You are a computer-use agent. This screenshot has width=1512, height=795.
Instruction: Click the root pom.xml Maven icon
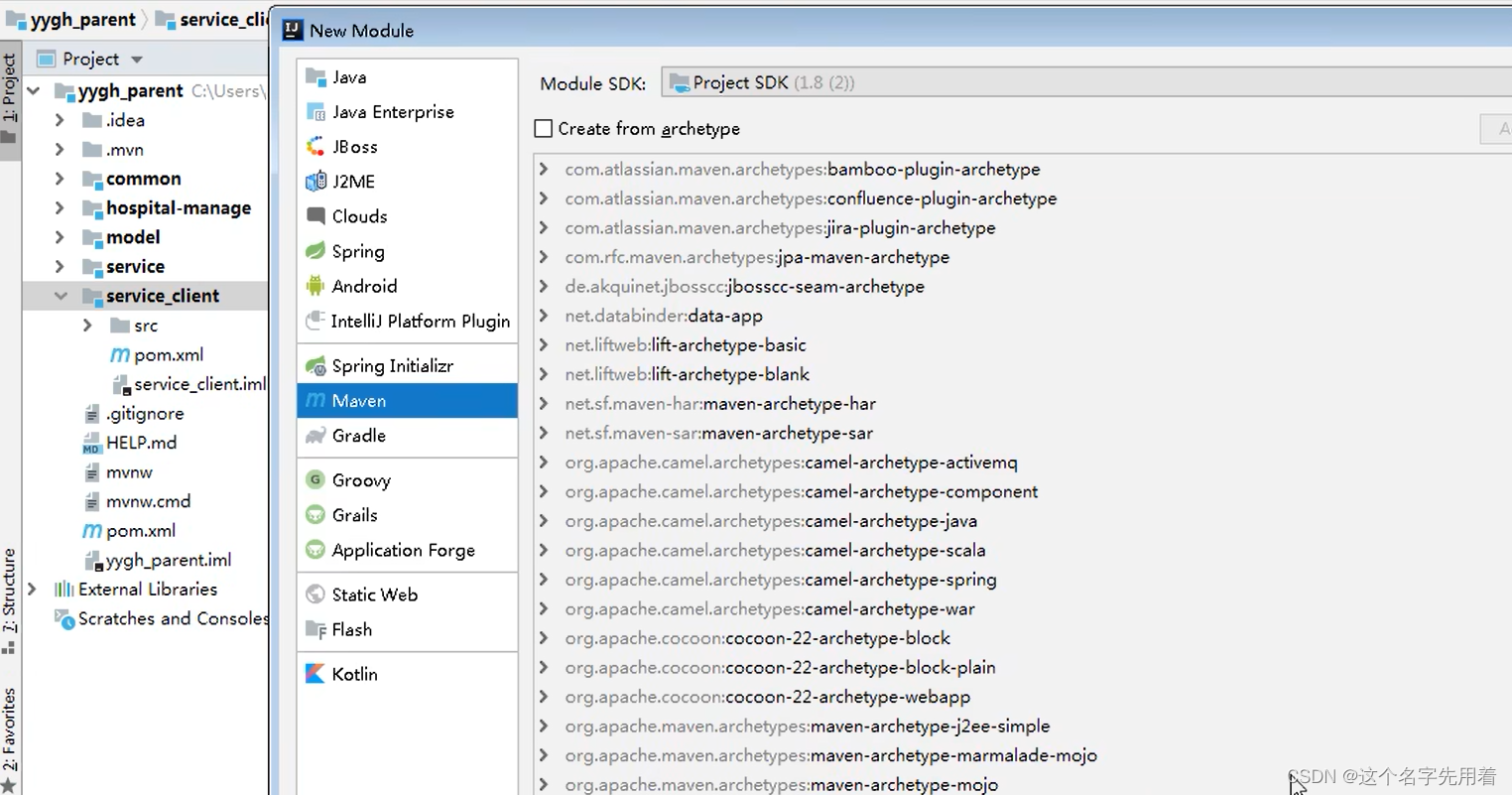point(92,531)
